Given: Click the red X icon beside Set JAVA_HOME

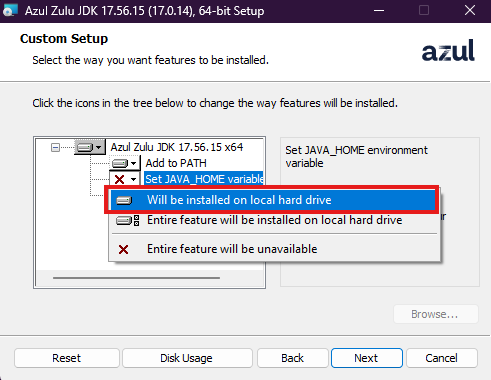Looking at the screenshot, I should coord(119,179).
